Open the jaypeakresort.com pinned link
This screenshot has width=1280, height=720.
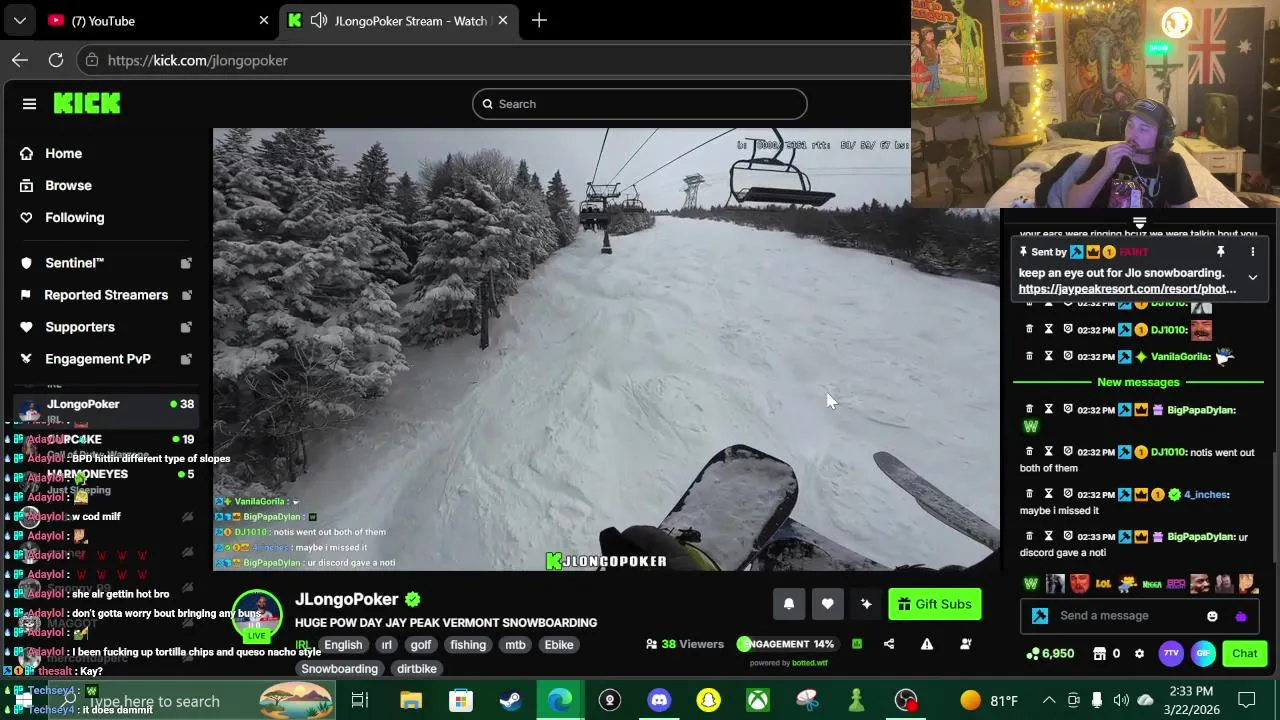(x=1127, y=289)
